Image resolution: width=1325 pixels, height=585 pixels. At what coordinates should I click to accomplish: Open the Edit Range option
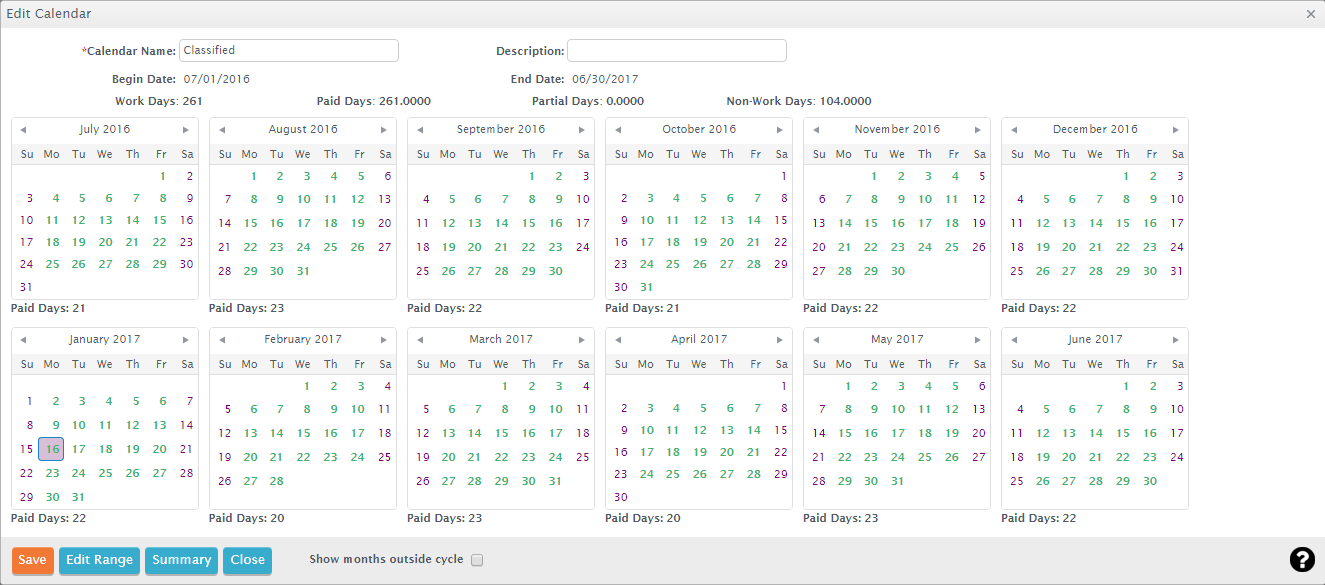(x=99, y=560)
